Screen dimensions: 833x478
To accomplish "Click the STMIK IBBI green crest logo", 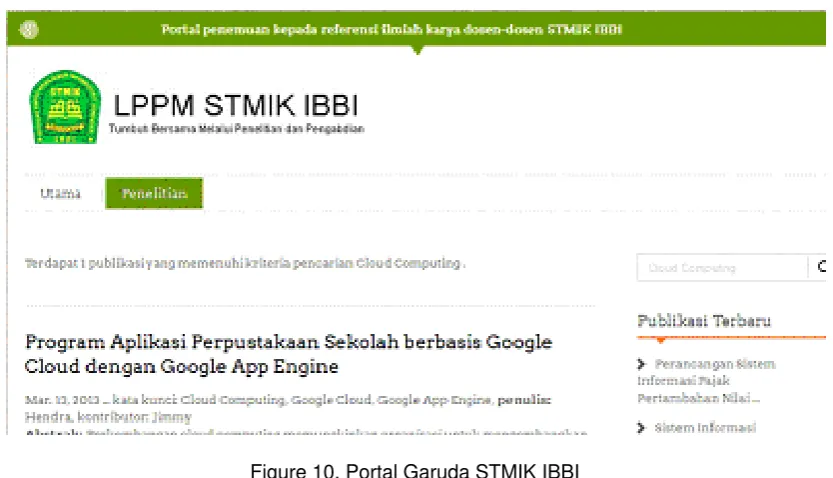I will pos(65,107).
